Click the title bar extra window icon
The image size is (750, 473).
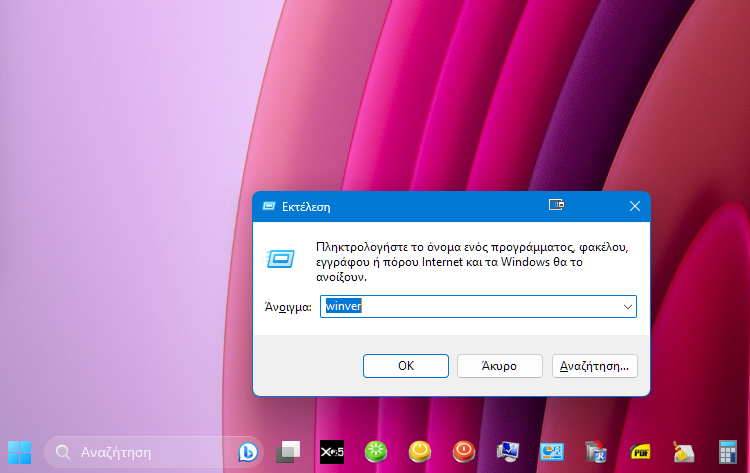[556, 205]
